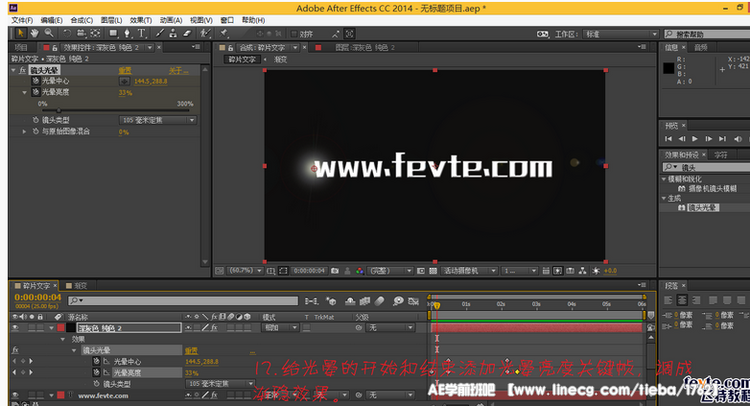Toggle stopwatch for 光晕亮度 in effect controls
The width and height of the screenshot is (750, 406).
(35, 92)
